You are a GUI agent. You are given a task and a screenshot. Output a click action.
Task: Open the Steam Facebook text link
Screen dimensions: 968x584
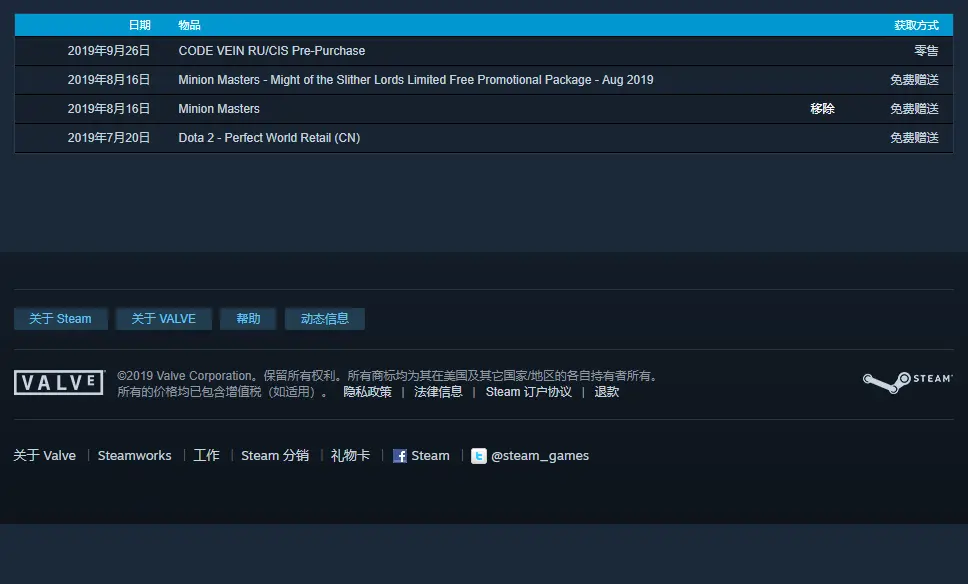(x=430, y=456)
